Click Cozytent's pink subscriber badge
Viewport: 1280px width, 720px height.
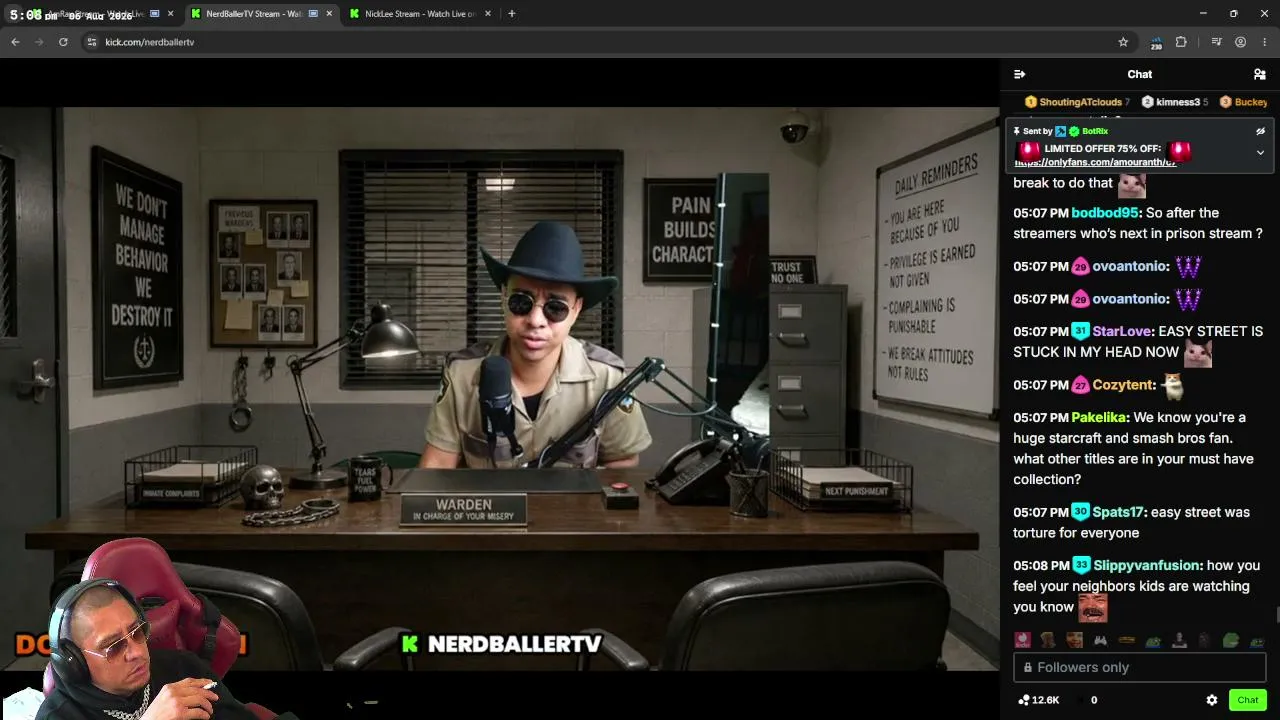1080,385
